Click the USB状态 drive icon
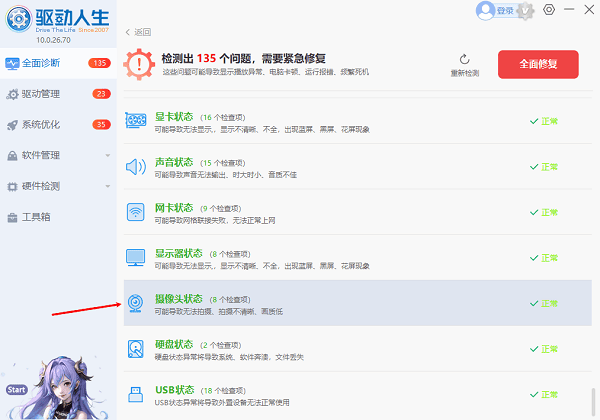Screen dimensions: 600x420 click(135, 394)
